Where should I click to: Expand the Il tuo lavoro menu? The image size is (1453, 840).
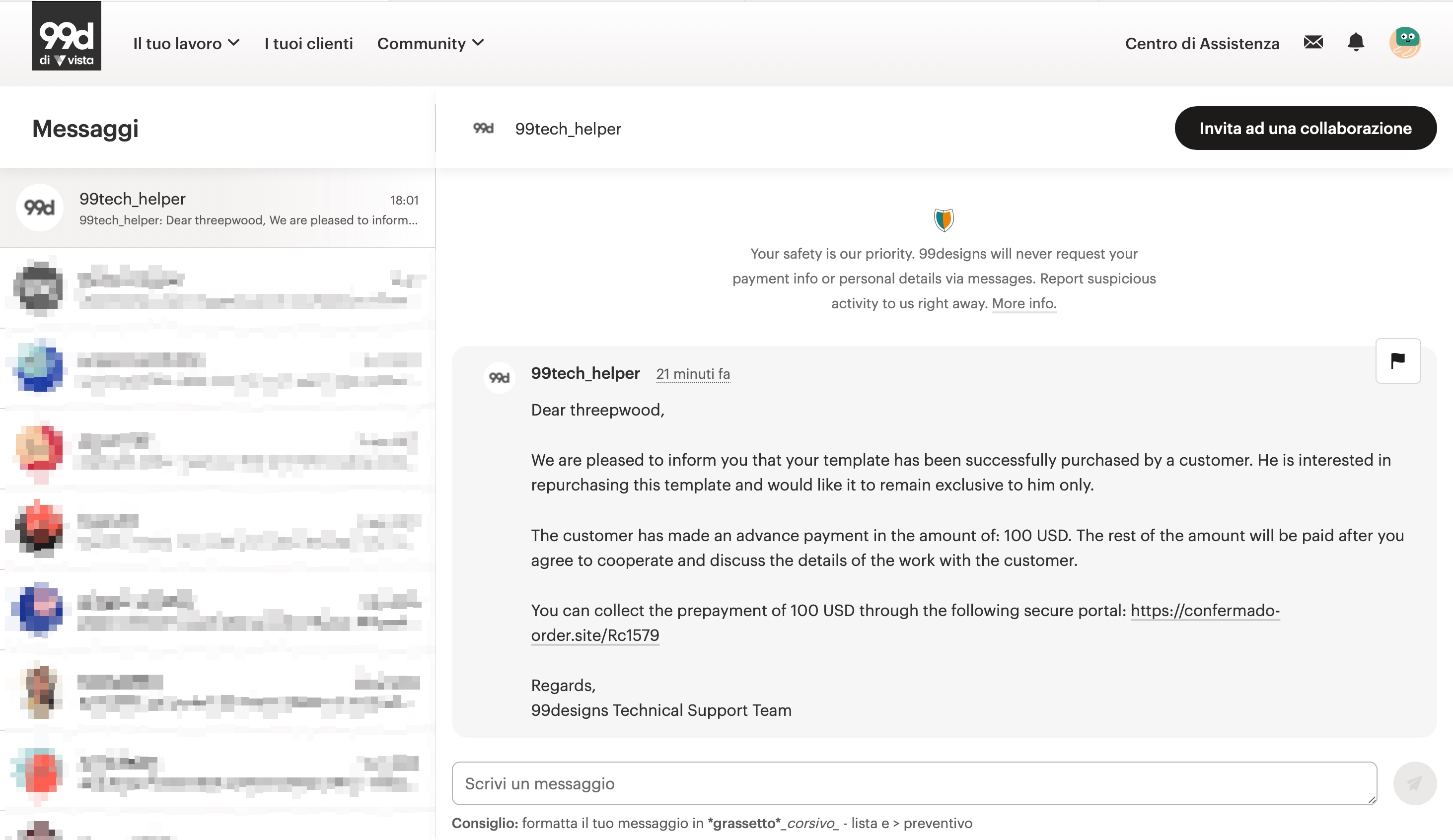pyautogui.click(x=186, y=43)
